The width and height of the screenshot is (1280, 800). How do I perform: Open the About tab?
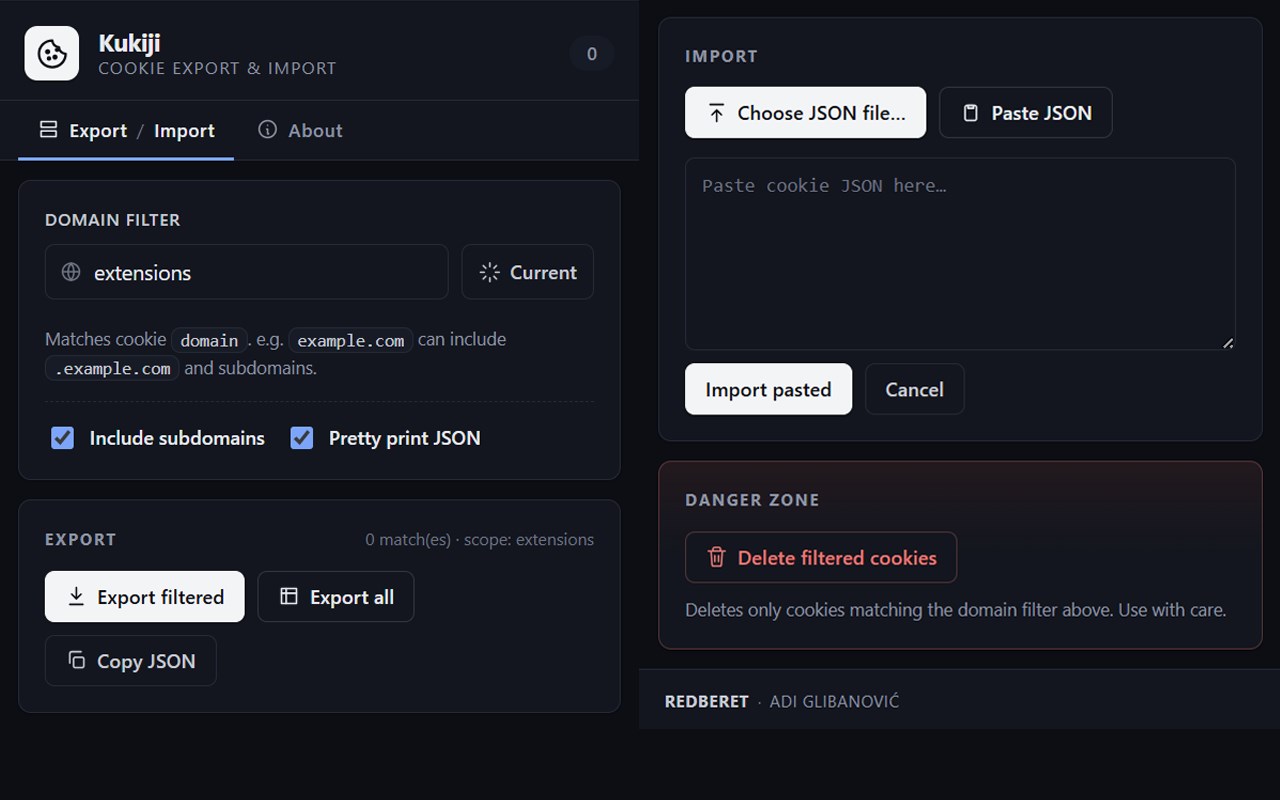point(300,130)
